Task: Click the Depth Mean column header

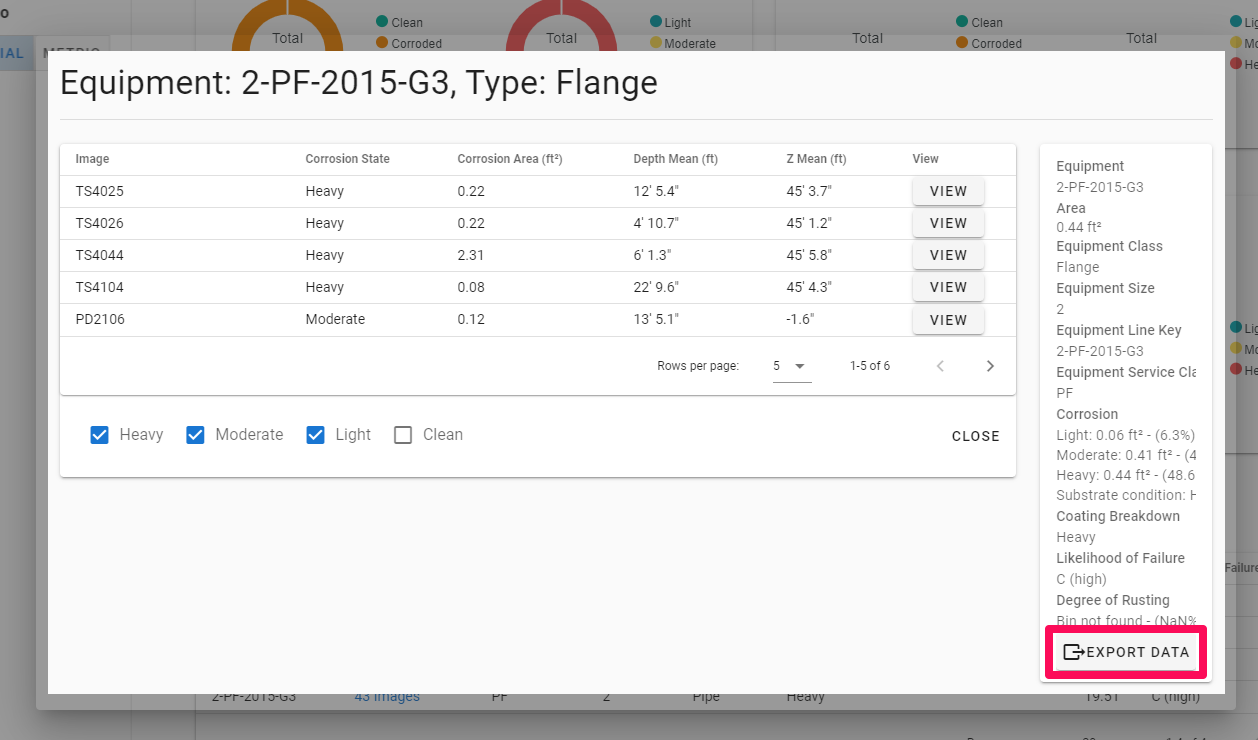Action: 675,159
